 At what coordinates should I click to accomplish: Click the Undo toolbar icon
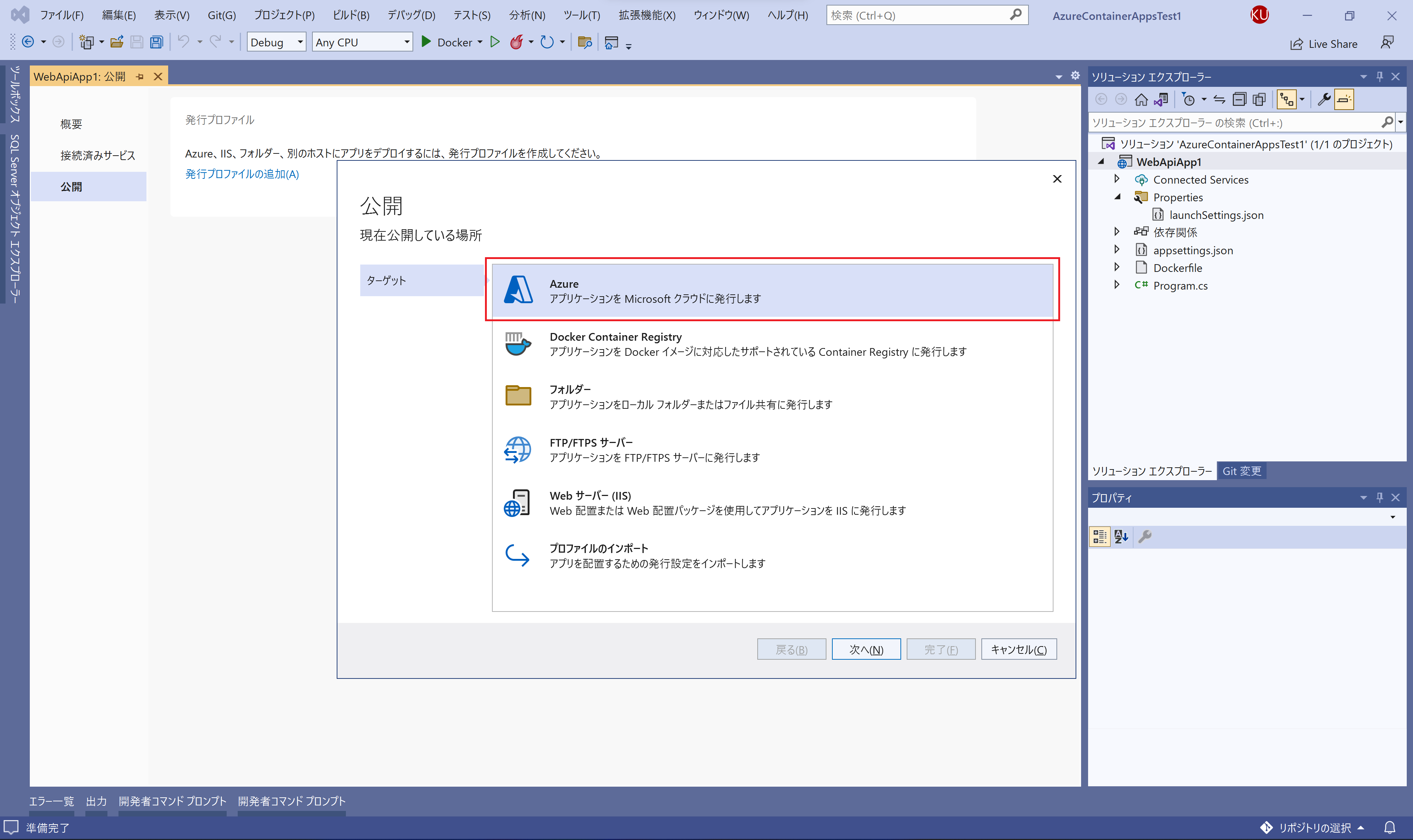183,41
